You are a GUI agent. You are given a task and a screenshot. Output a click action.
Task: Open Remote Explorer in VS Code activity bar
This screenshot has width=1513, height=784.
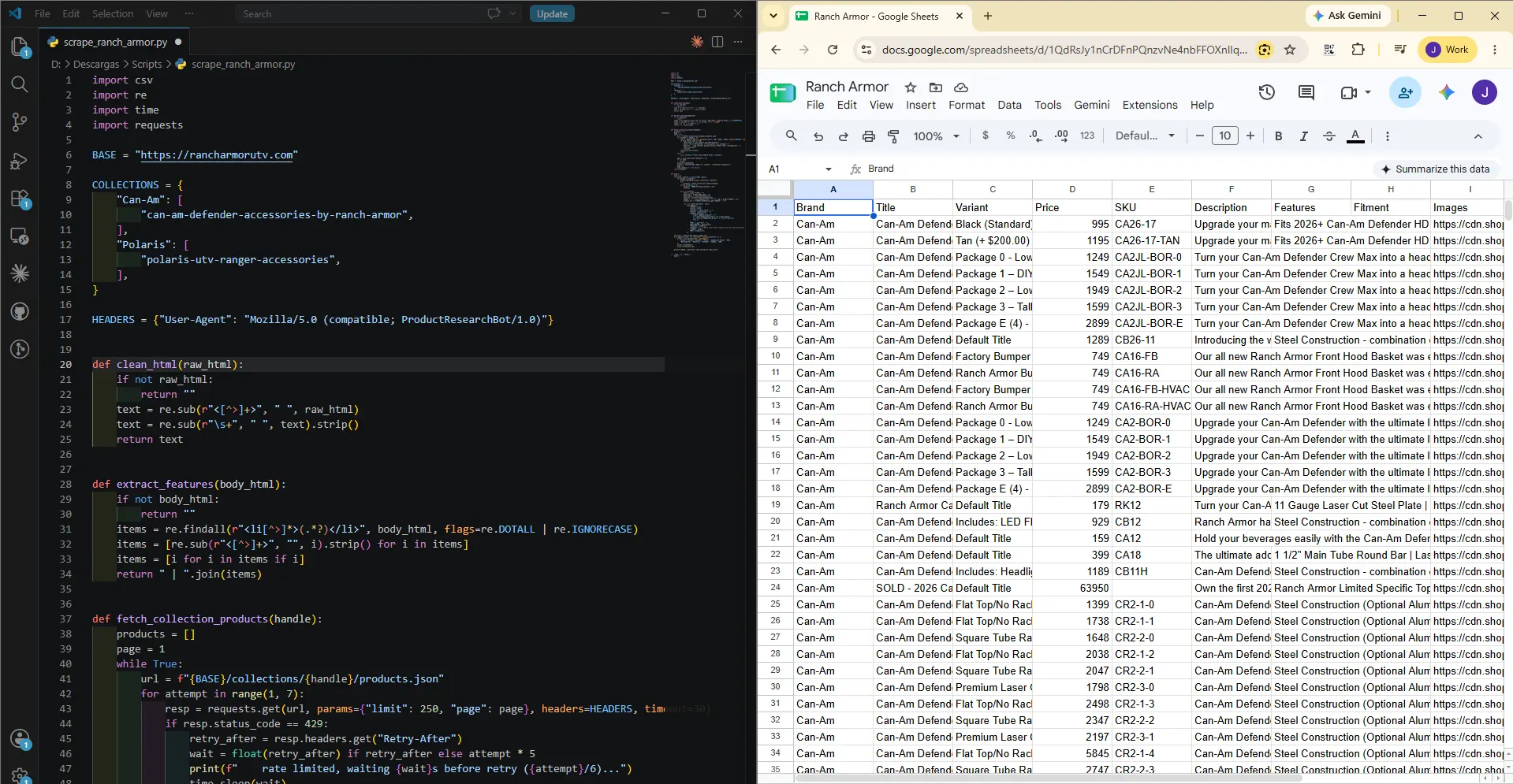pyautogui.click(x=20, y=236)
